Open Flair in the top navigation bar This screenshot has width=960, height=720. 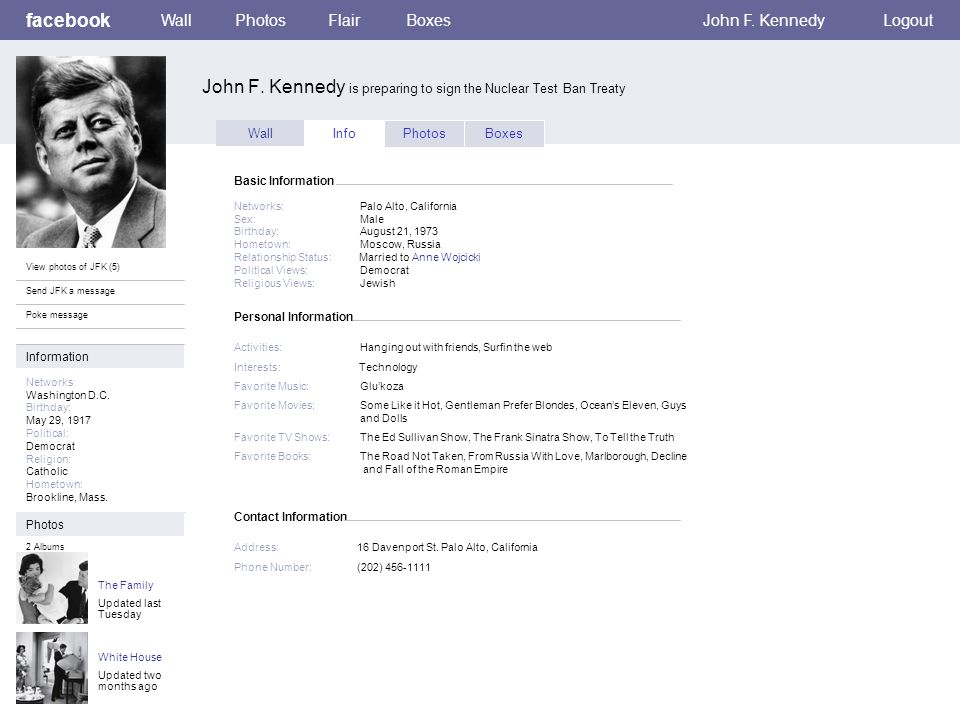[x=344, y=20]
